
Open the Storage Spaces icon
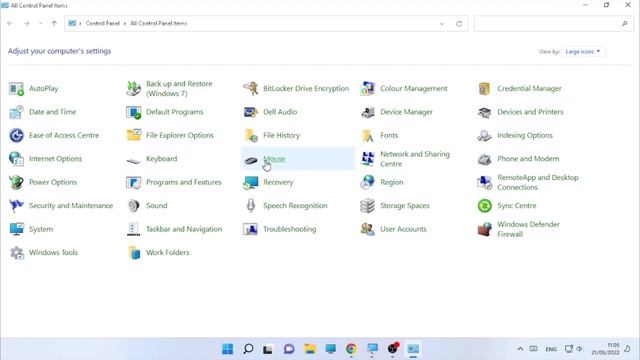(x=367, y=205)
